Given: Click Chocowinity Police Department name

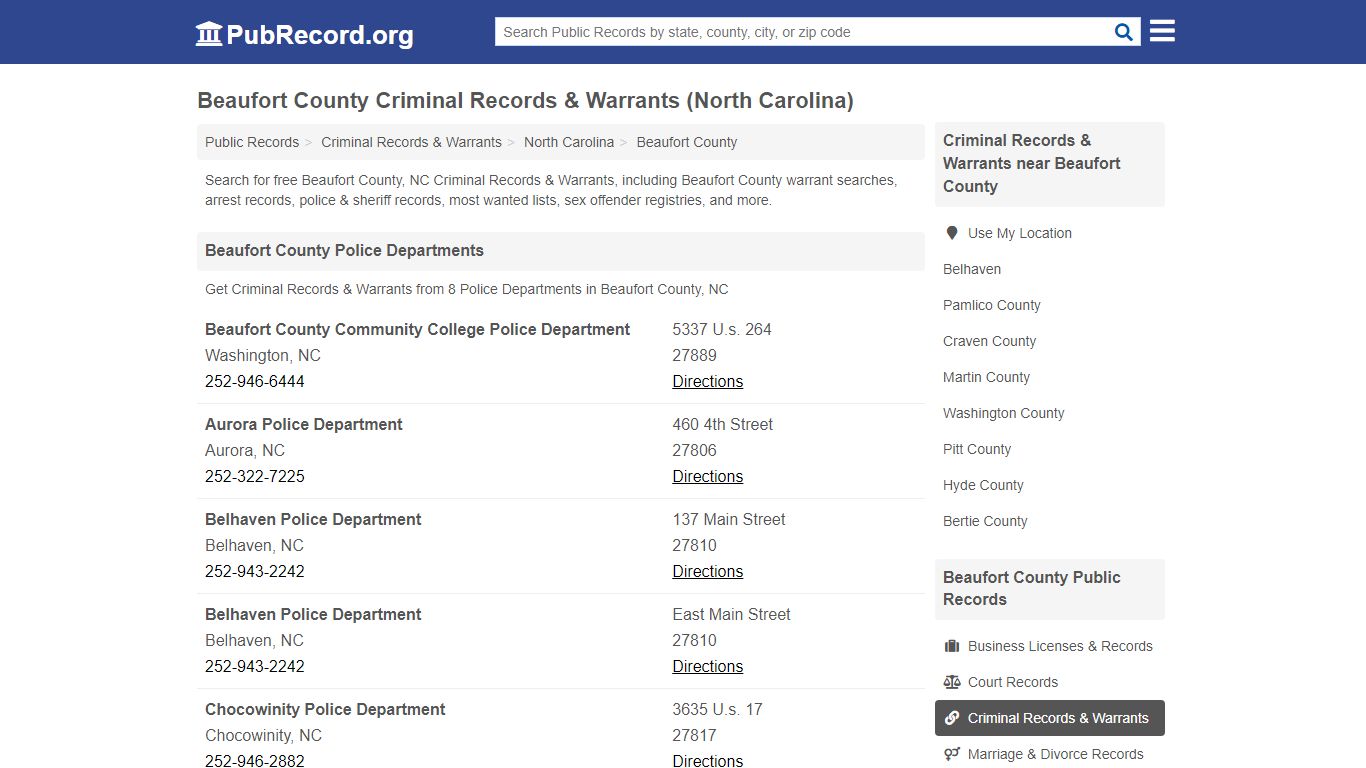Looking at the screenshot, I should click(x=325, y=709).
